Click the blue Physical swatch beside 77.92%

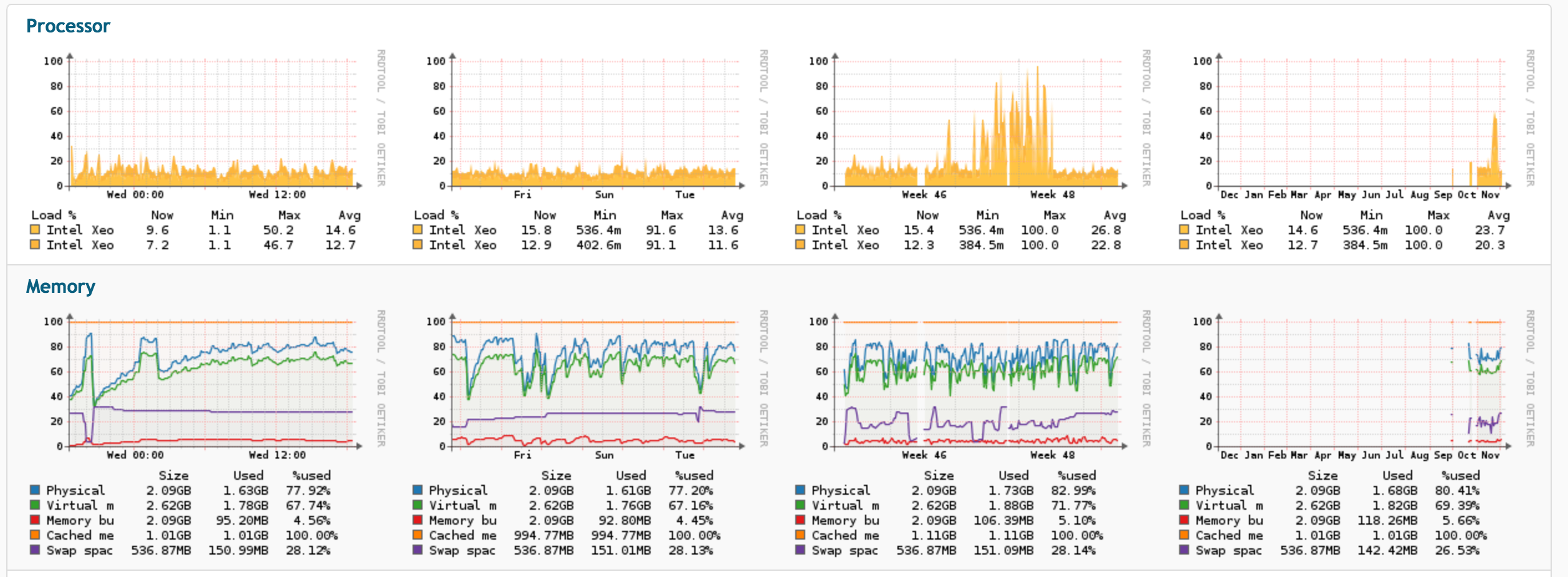click(35, 490)
